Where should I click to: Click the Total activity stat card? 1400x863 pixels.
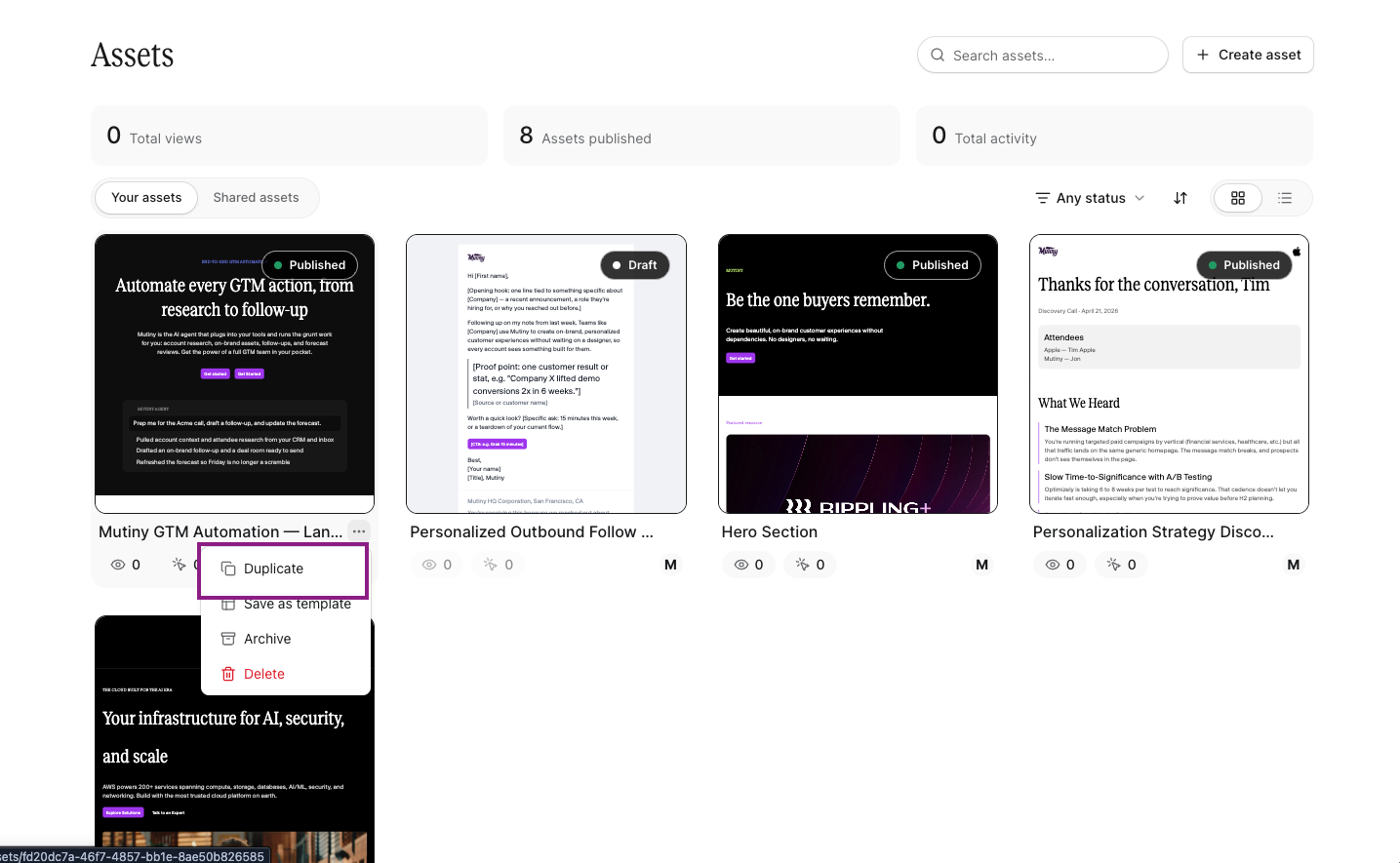click(x=1114, y=136)
